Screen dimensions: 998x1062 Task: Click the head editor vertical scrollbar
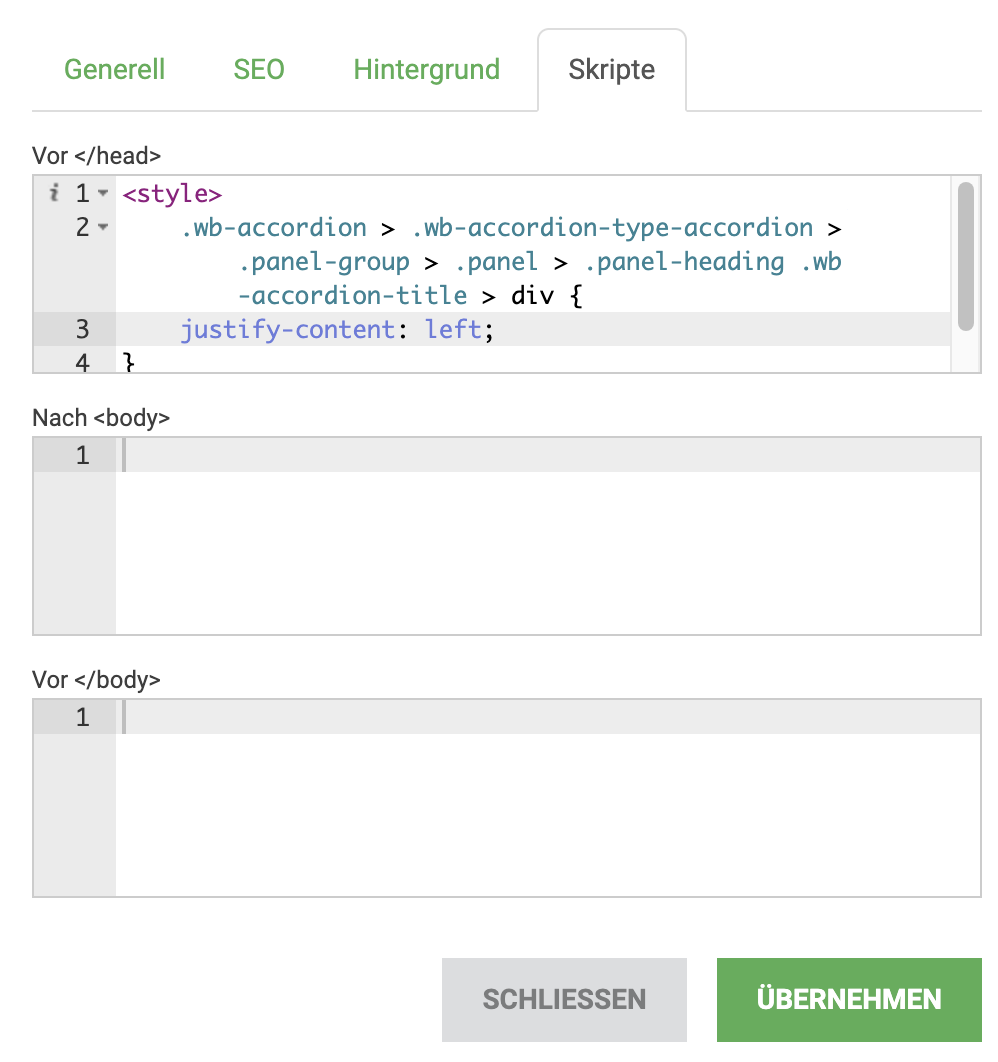coord(965,255)
